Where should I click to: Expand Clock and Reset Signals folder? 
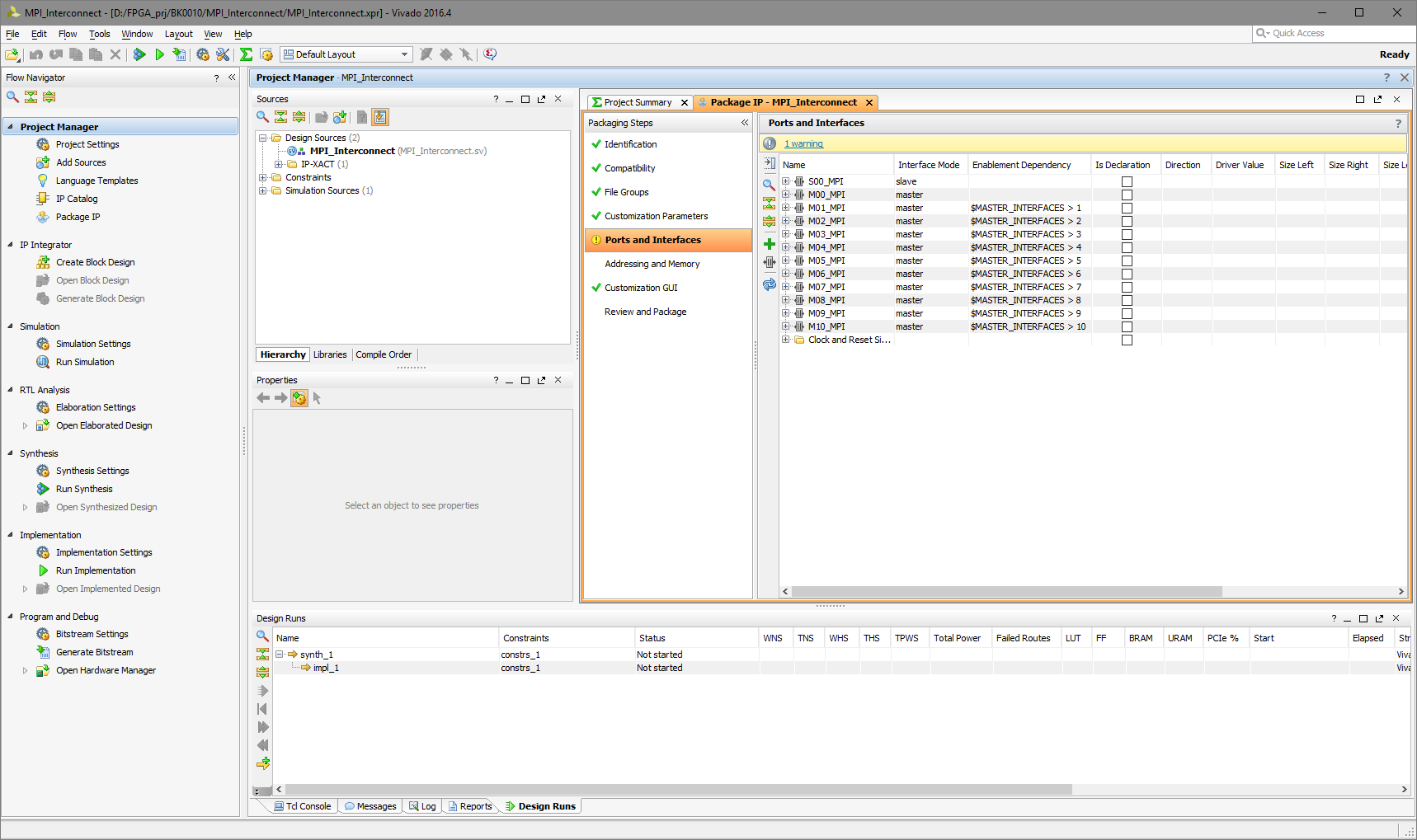(786, 340)
